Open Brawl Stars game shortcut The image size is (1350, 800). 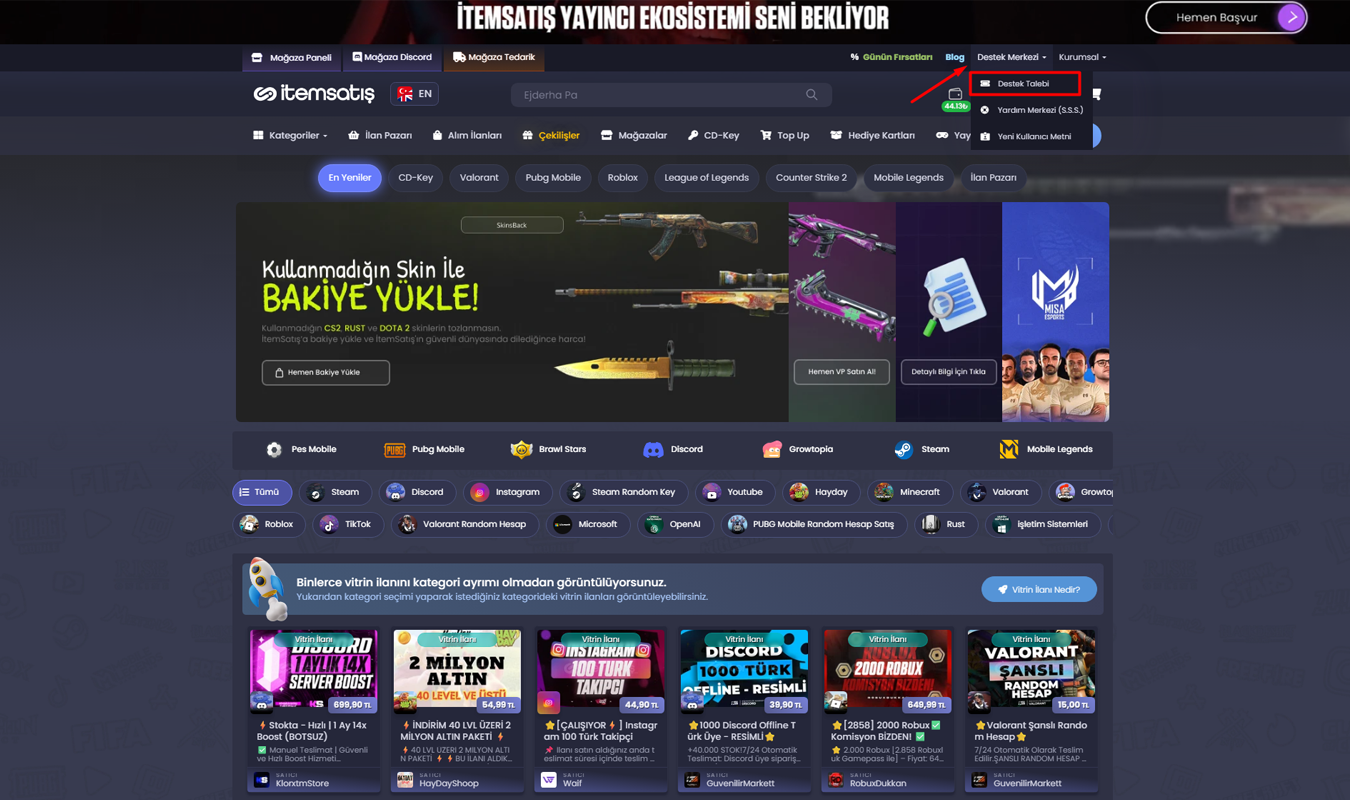[x=548, y=450]
